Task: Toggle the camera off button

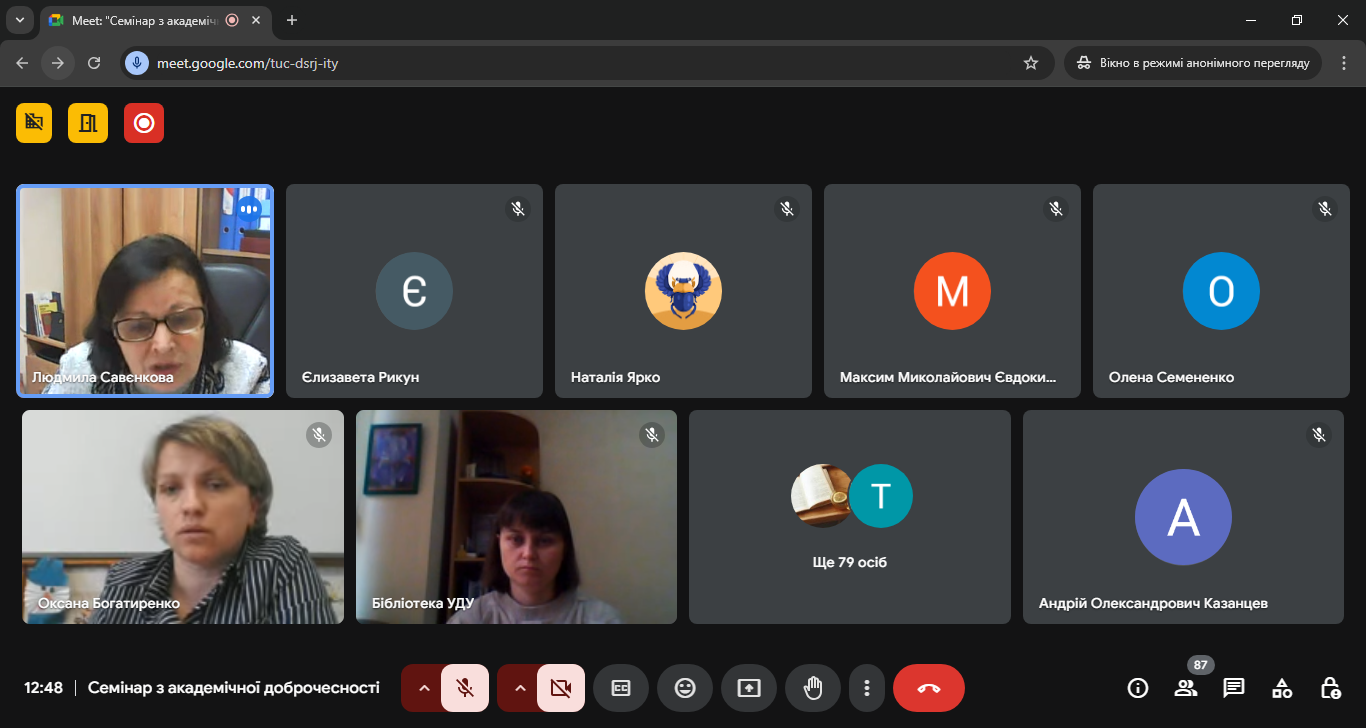Action: click(560, 688)
